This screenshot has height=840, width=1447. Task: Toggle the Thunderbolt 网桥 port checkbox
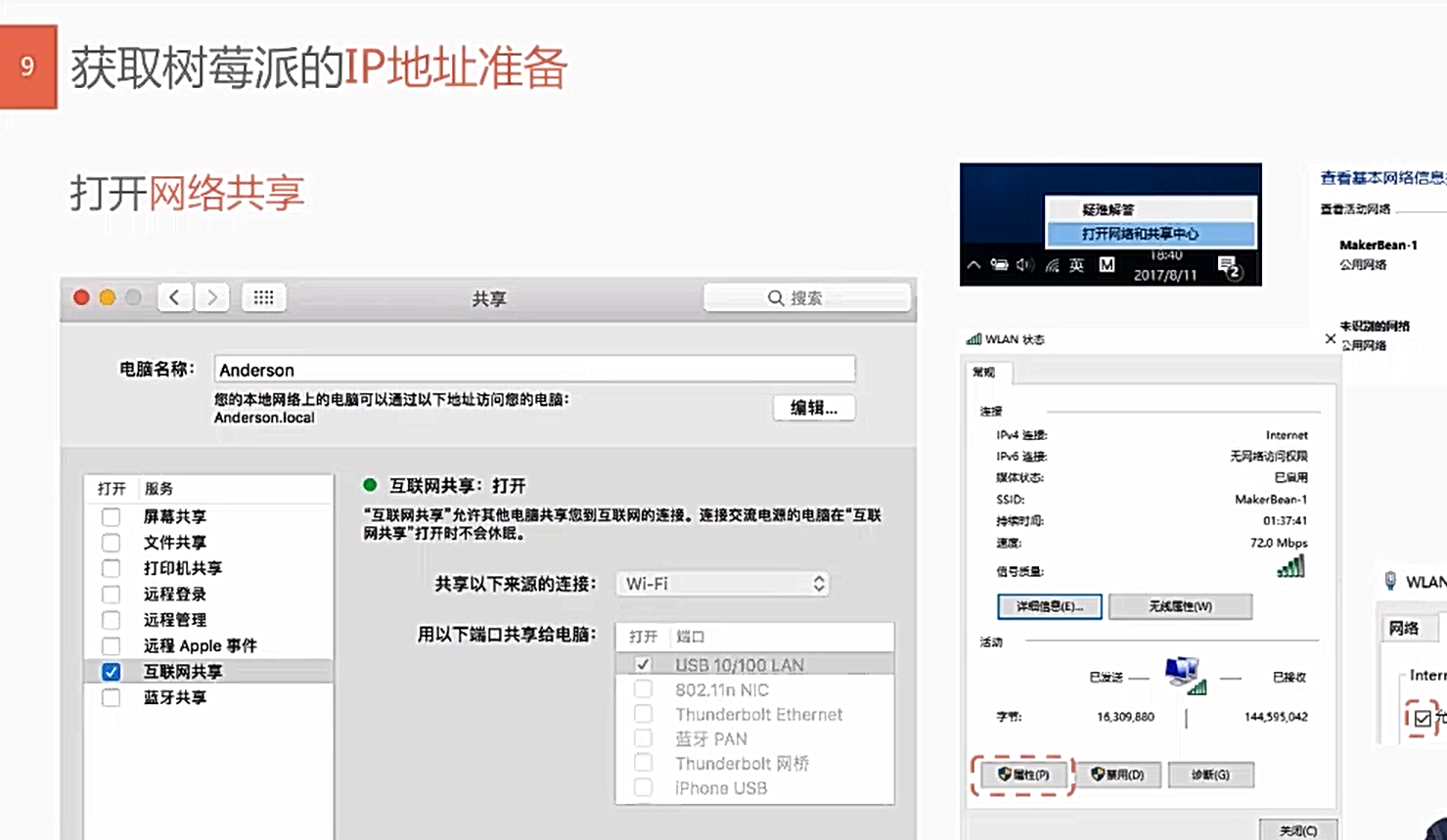point(643,763)
